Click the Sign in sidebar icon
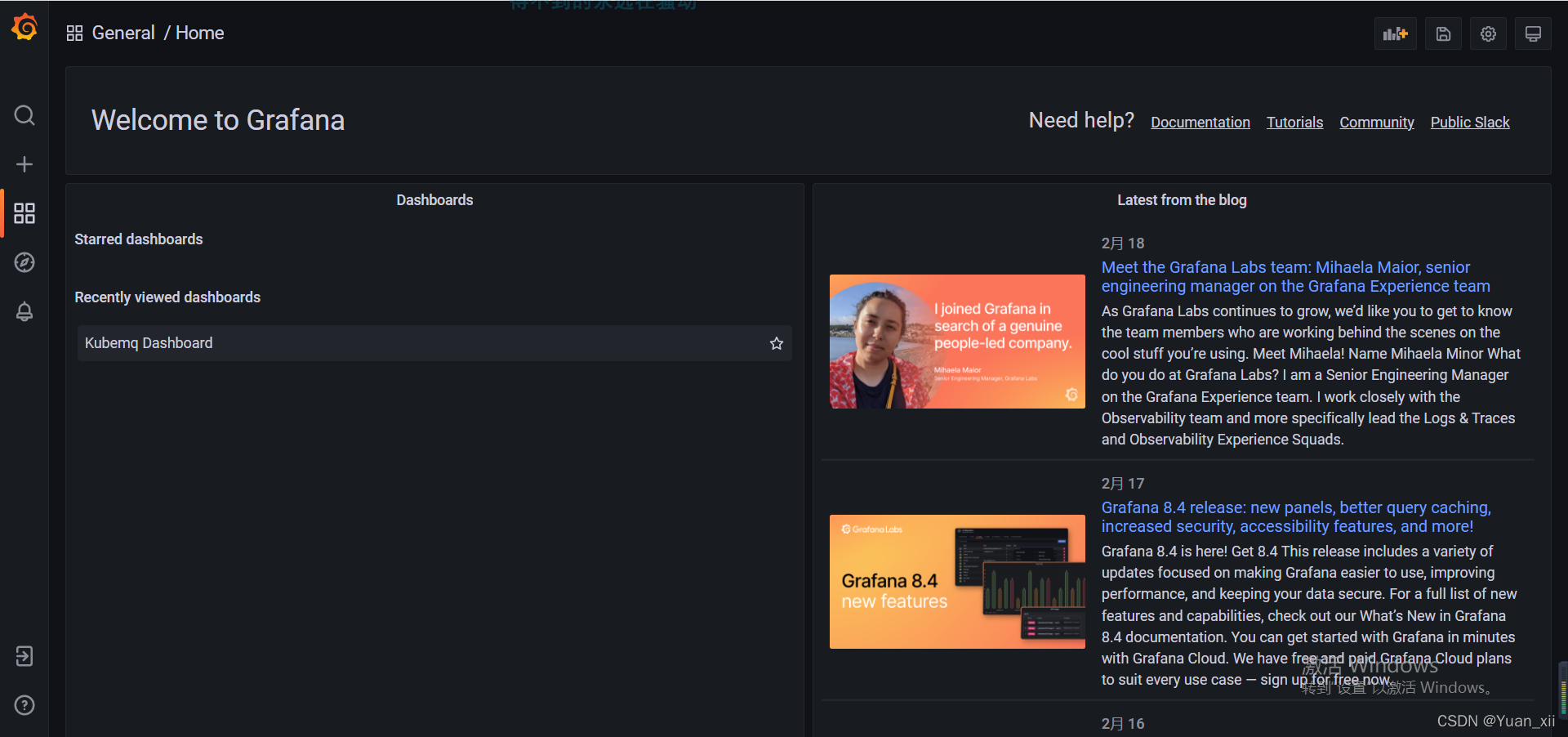The height and width of the screenshot is (737, 1568). coord(24,656)
